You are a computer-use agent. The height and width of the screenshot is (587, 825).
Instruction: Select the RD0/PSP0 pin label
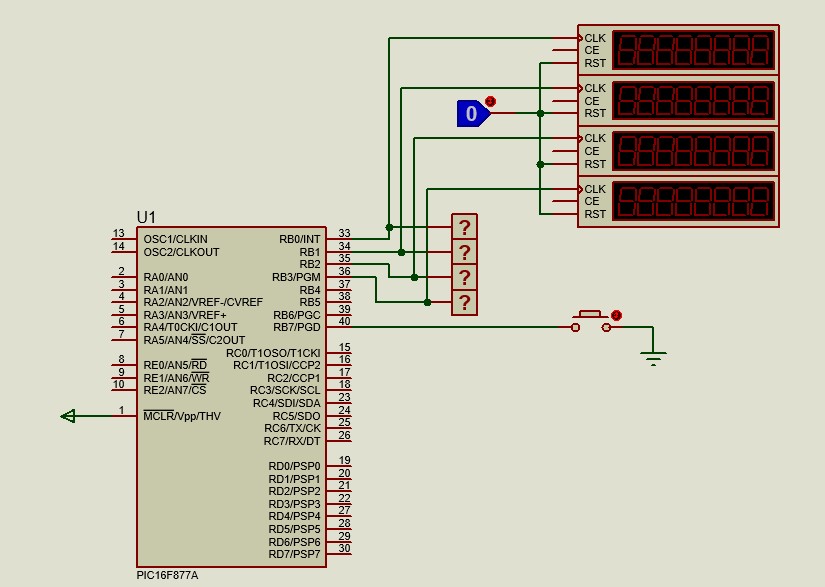point(294,467)
